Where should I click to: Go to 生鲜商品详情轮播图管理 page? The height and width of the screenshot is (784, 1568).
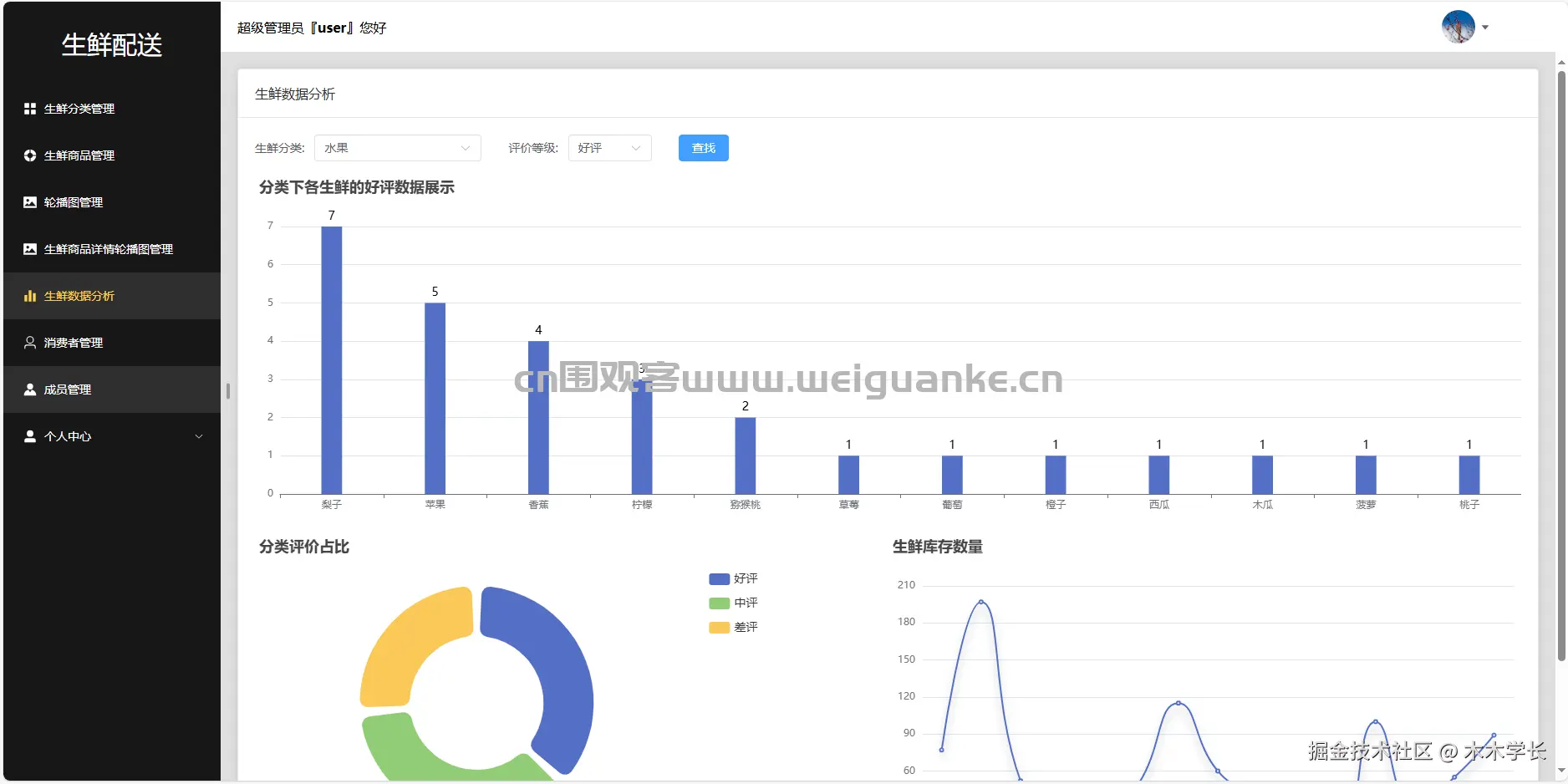pyautogui.click(x=112, y=249)
